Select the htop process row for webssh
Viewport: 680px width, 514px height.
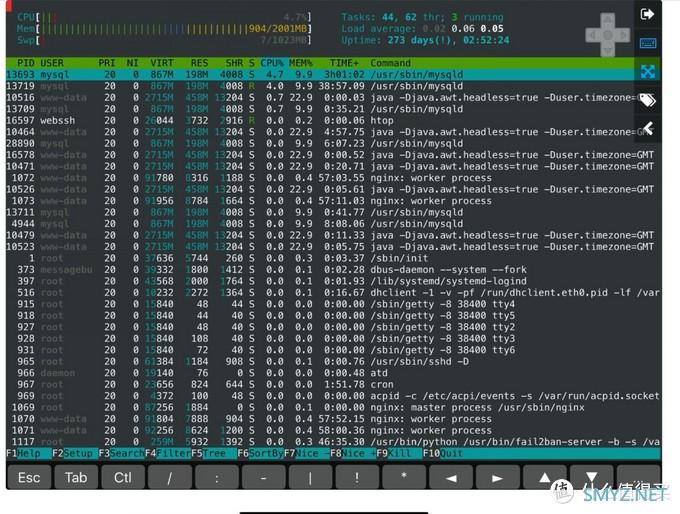(x=333, y=120)
